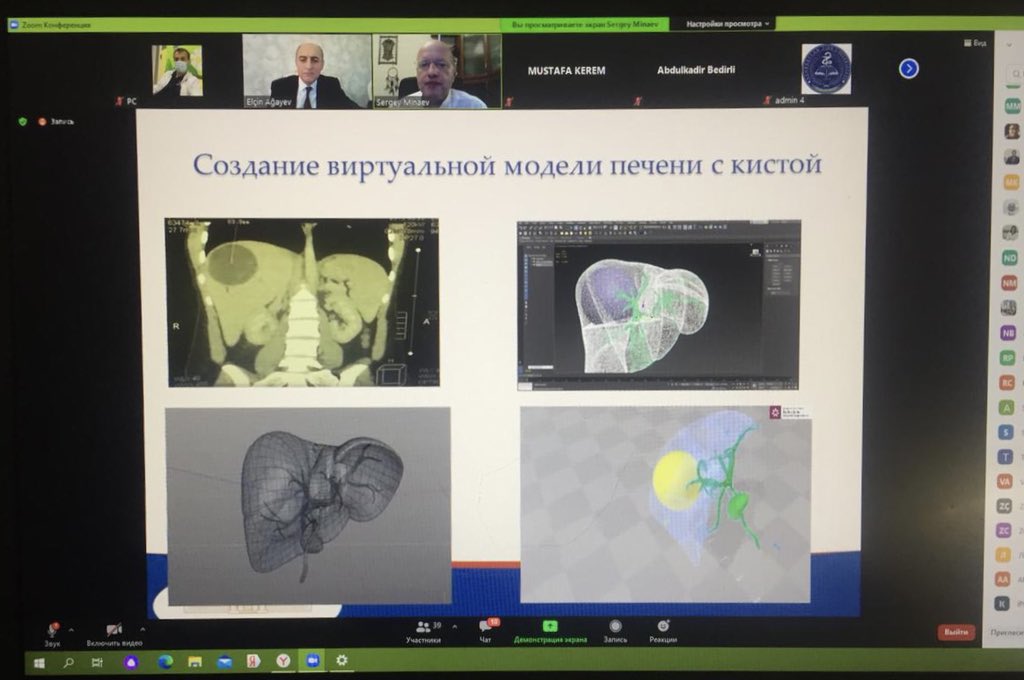The image size is (1024, 680).
Task: Open audio options arrow beside Звук
Action: tap(71, 630)
